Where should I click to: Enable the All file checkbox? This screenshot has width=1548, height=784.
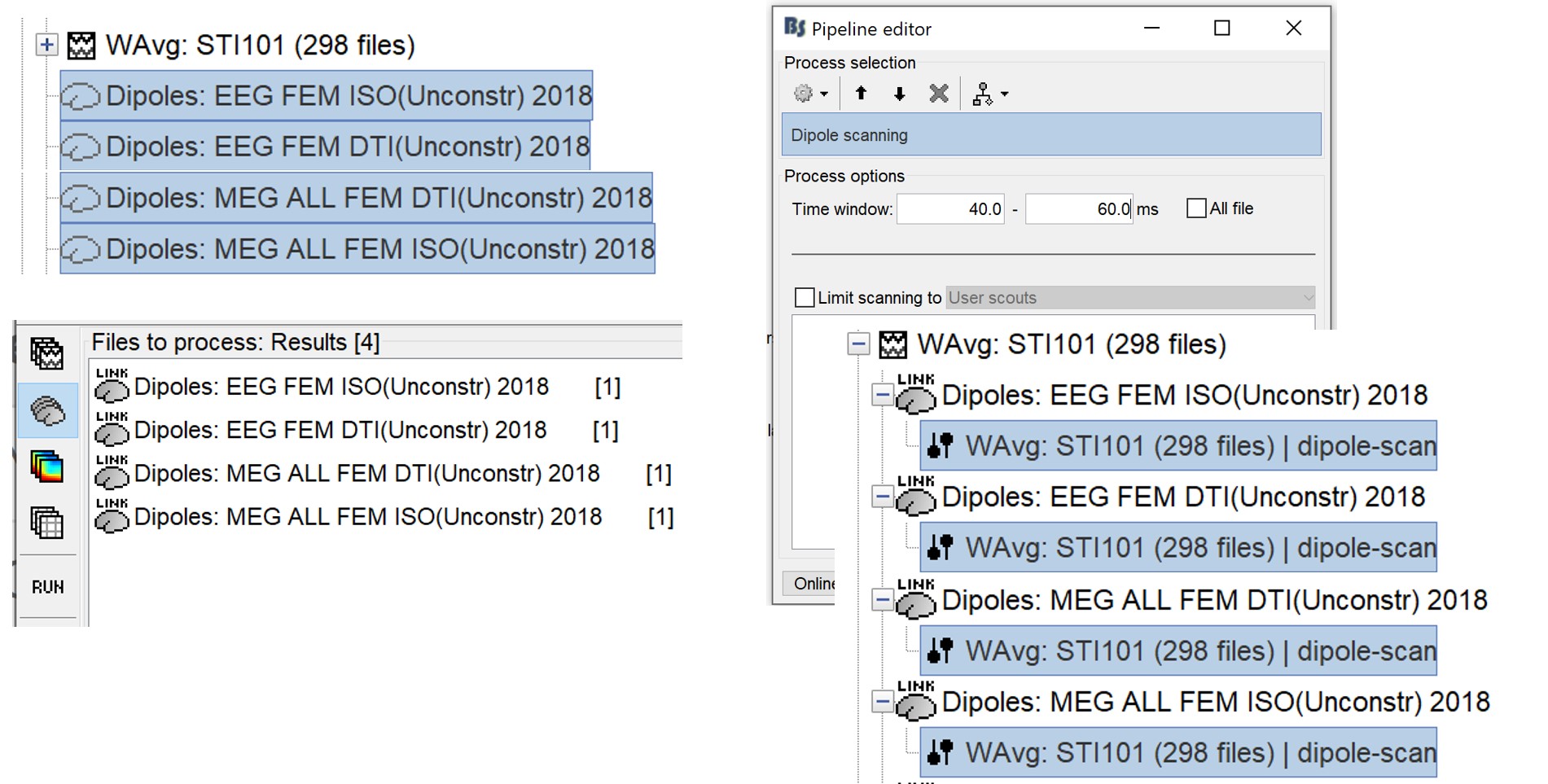[1196, 208]
